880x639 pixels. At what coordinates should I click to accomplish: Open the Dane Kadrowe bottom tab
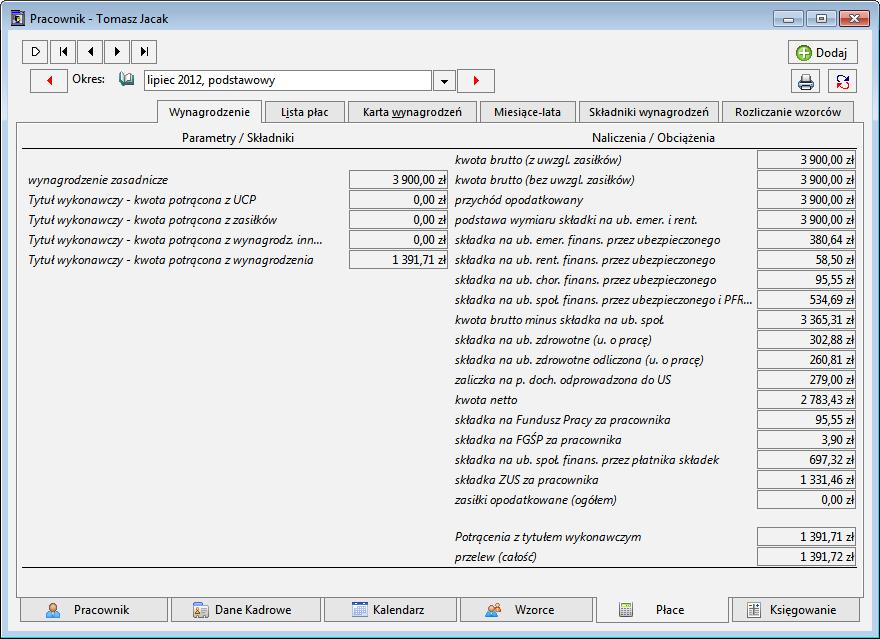[x=246, y=610]
